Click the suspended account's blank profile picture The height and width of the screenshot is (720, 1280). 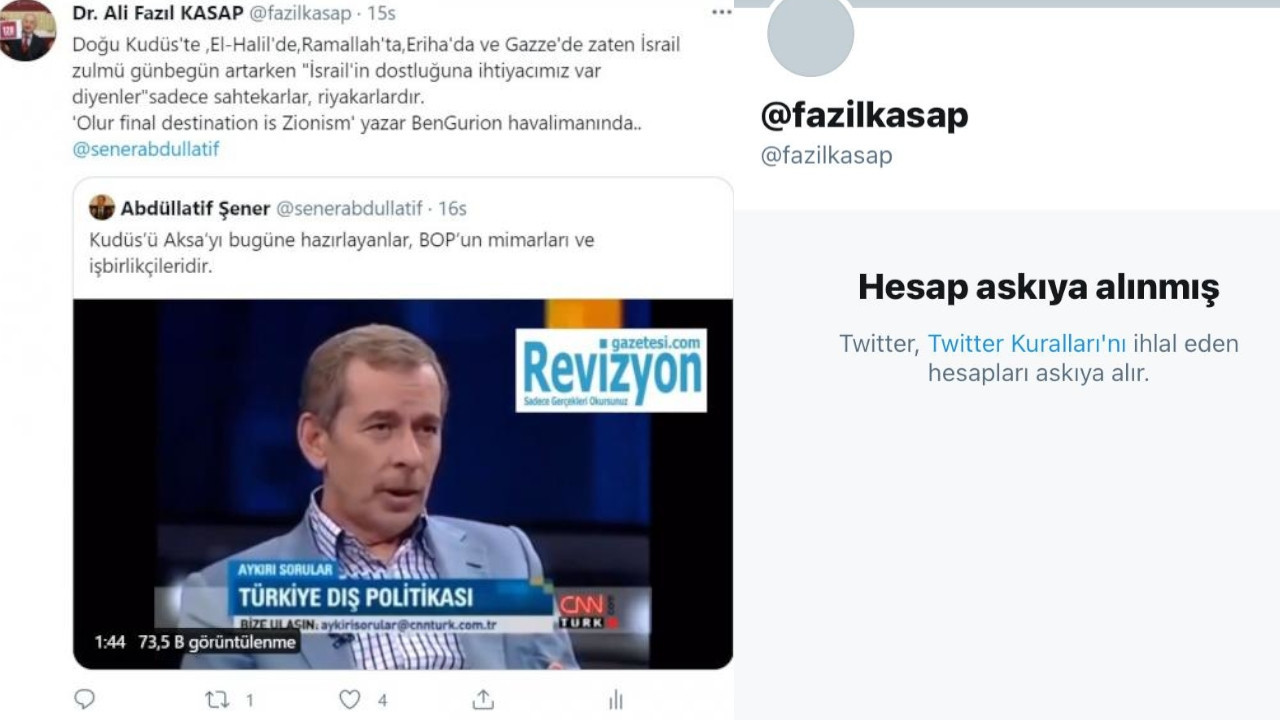tap(810, 34)
